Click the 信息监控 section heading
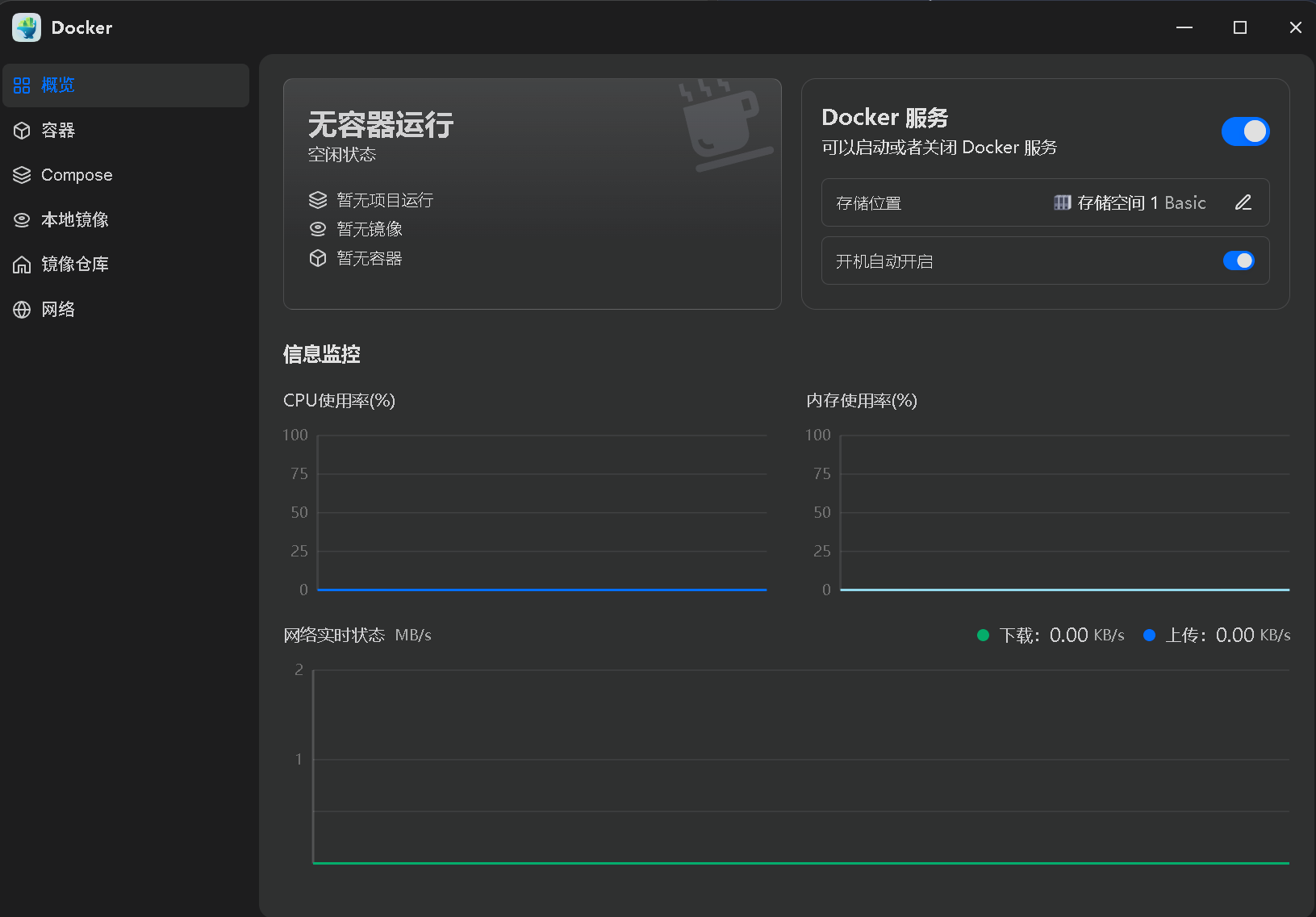This screenshot has width=1316, height=917. coord(322,354)
